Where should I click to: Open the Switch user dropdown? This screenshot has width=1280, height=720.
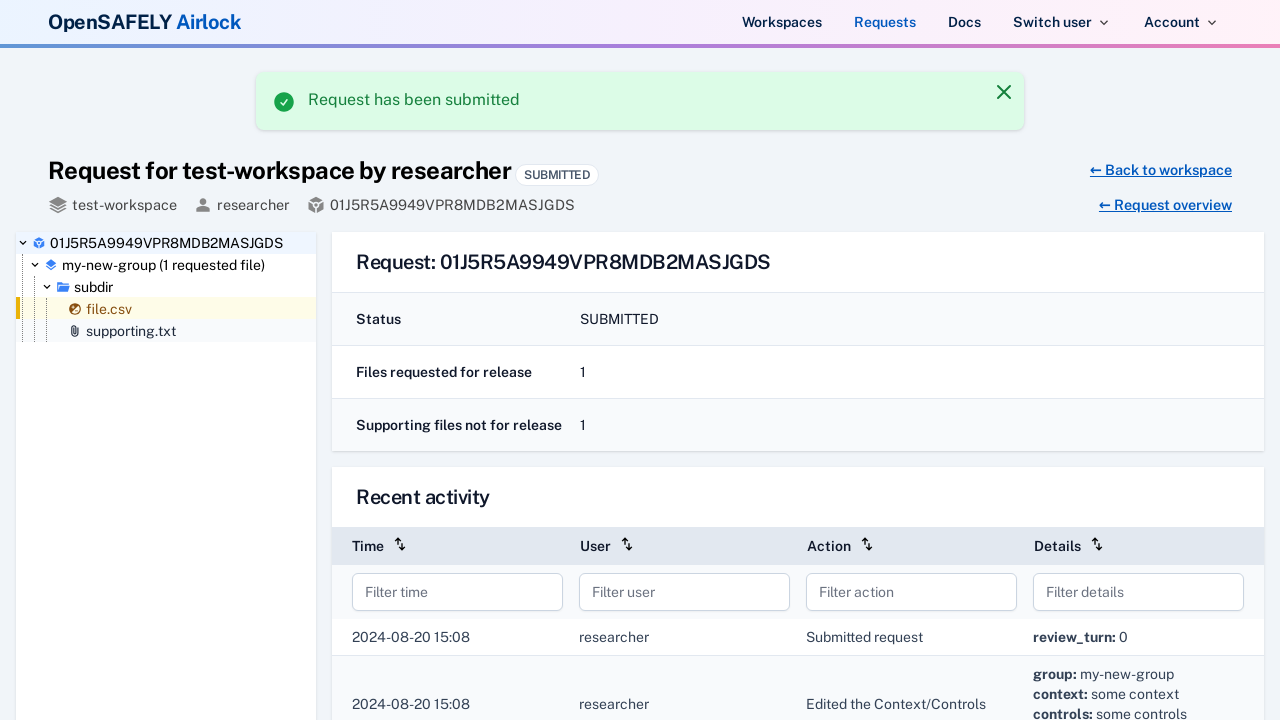click(x=1061, y=22)
